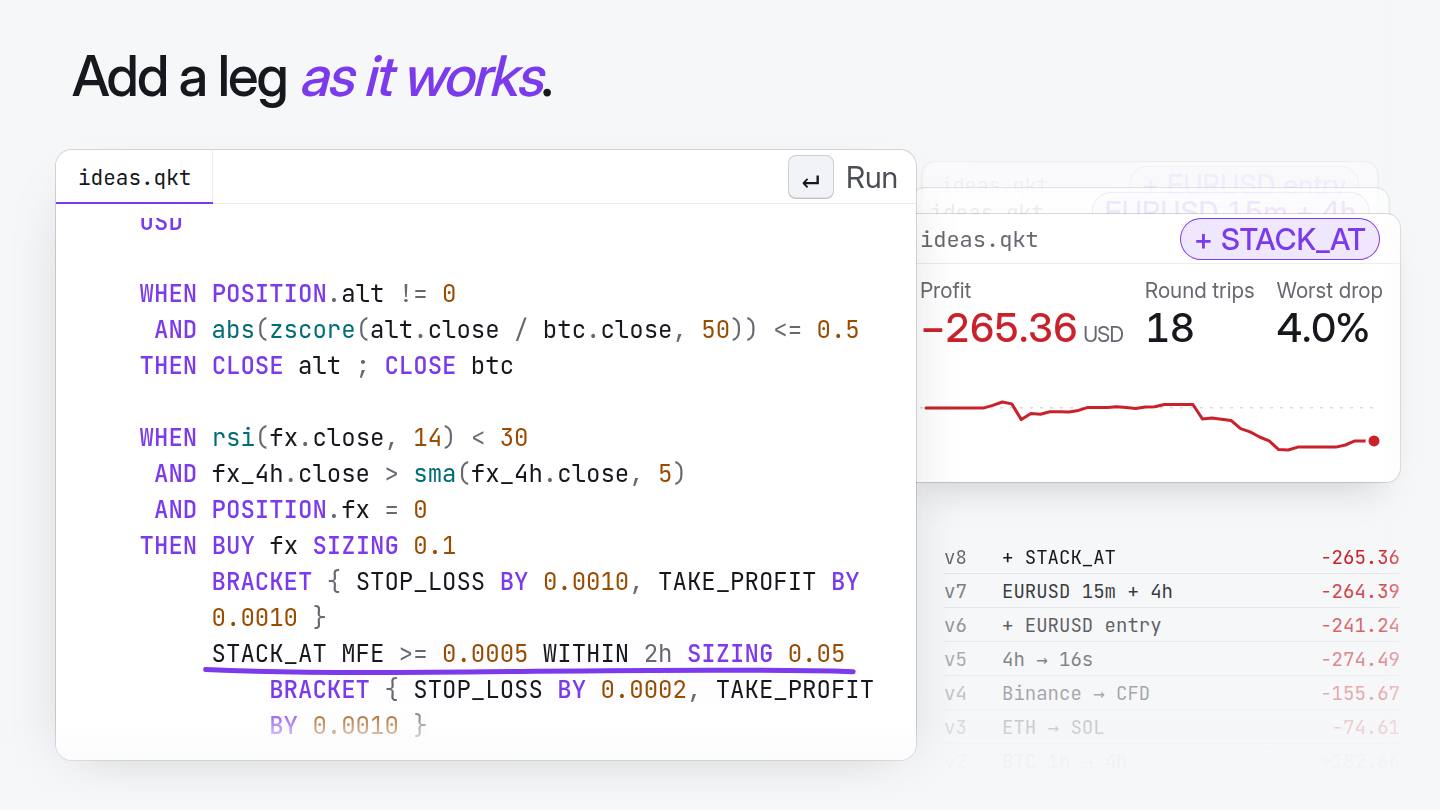1440x810 pixels.
Task: Open version v7 EURUSD 15m + 4h row
Action: (x=1171, y=591)
